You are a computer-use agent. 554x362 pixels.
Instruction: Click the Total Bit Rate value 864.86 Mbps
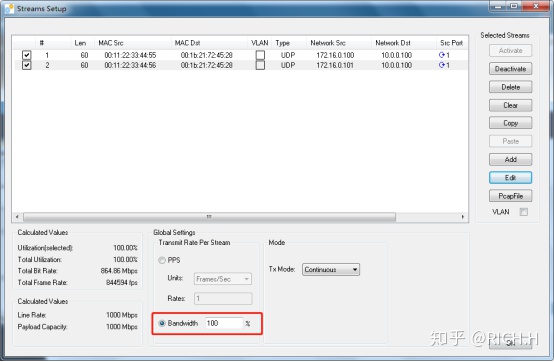(119, 271)
